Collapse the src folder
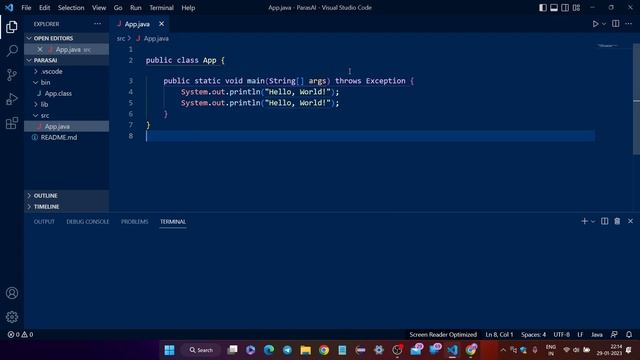This screenshot has width=640, height=360. 67,116
